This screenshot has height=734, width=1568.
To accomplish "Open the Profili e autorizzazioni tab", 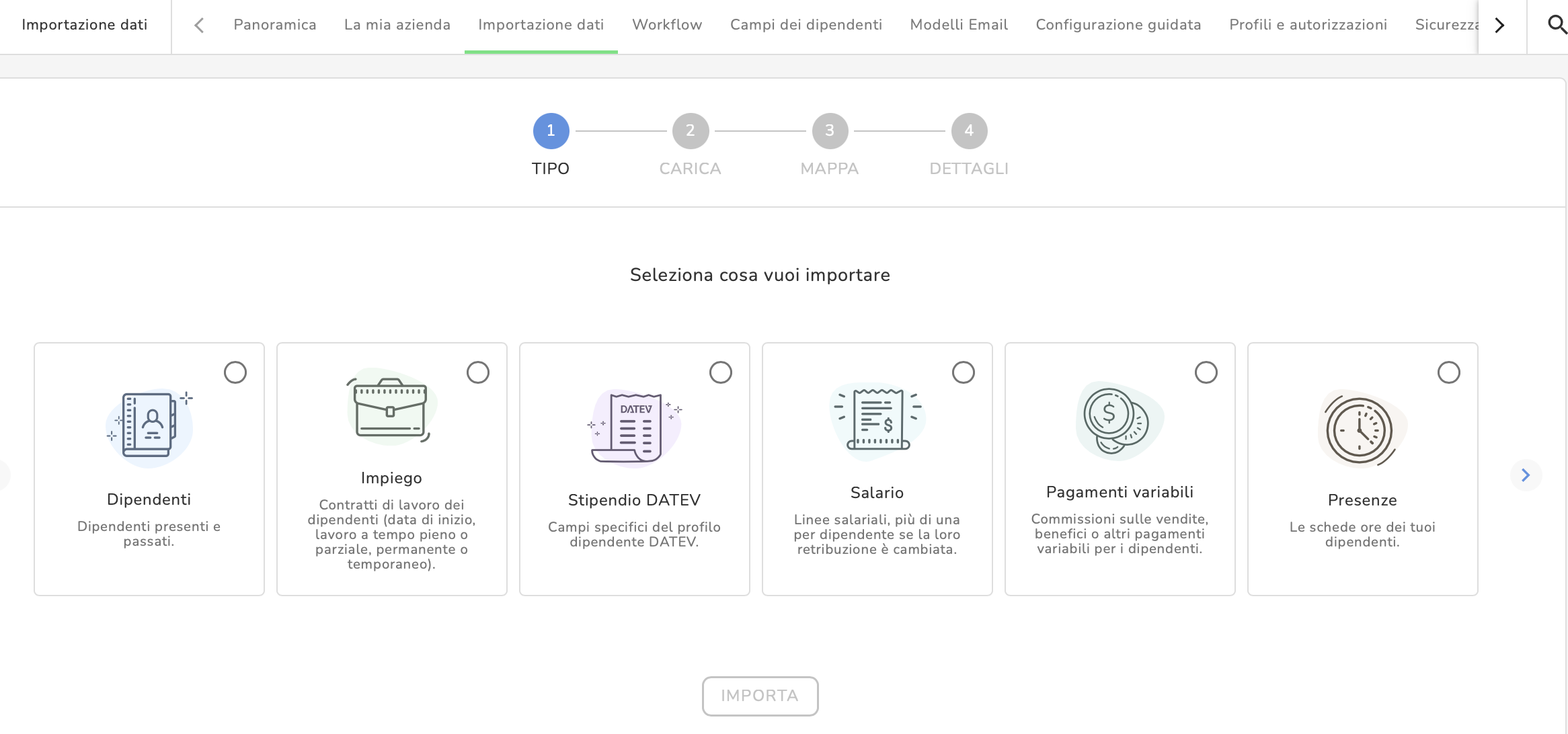I will 1307,25.
